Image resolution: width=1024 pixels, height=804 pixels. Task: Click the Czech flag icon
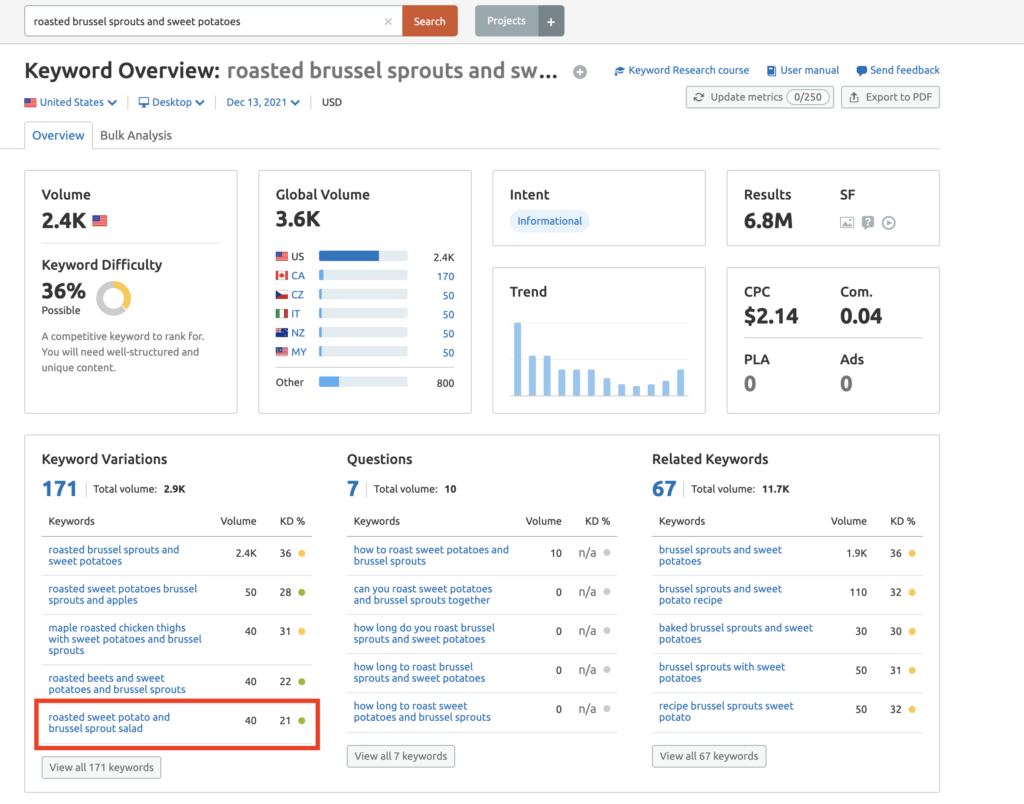pyautogui.click(x=281, y=295)
